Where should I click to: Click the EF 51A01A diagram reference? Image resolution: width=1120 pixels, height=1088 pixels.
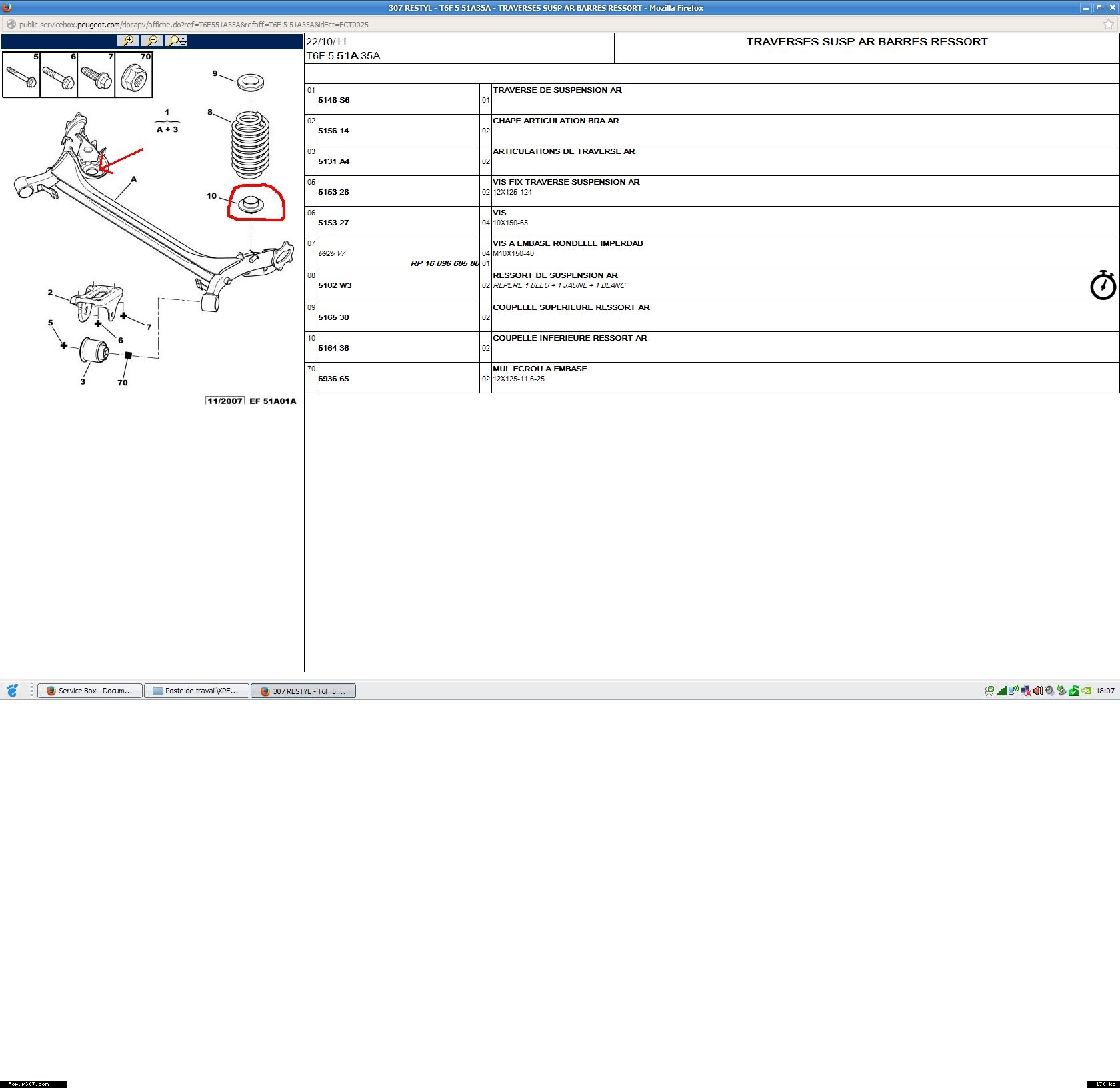point(273,401)
